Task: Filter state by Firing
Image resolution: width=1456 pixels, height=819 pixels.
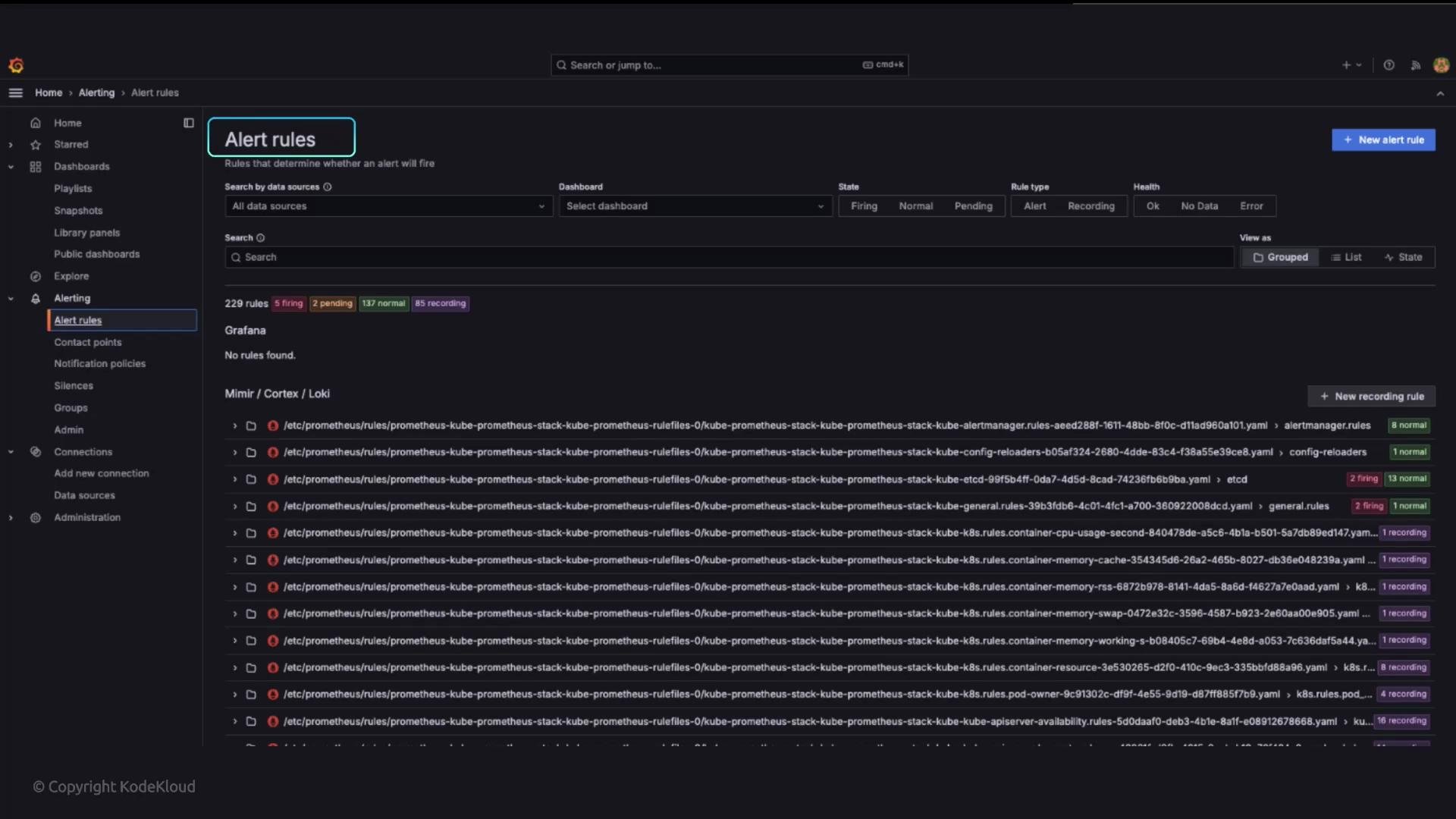Action: coord(864,206)
